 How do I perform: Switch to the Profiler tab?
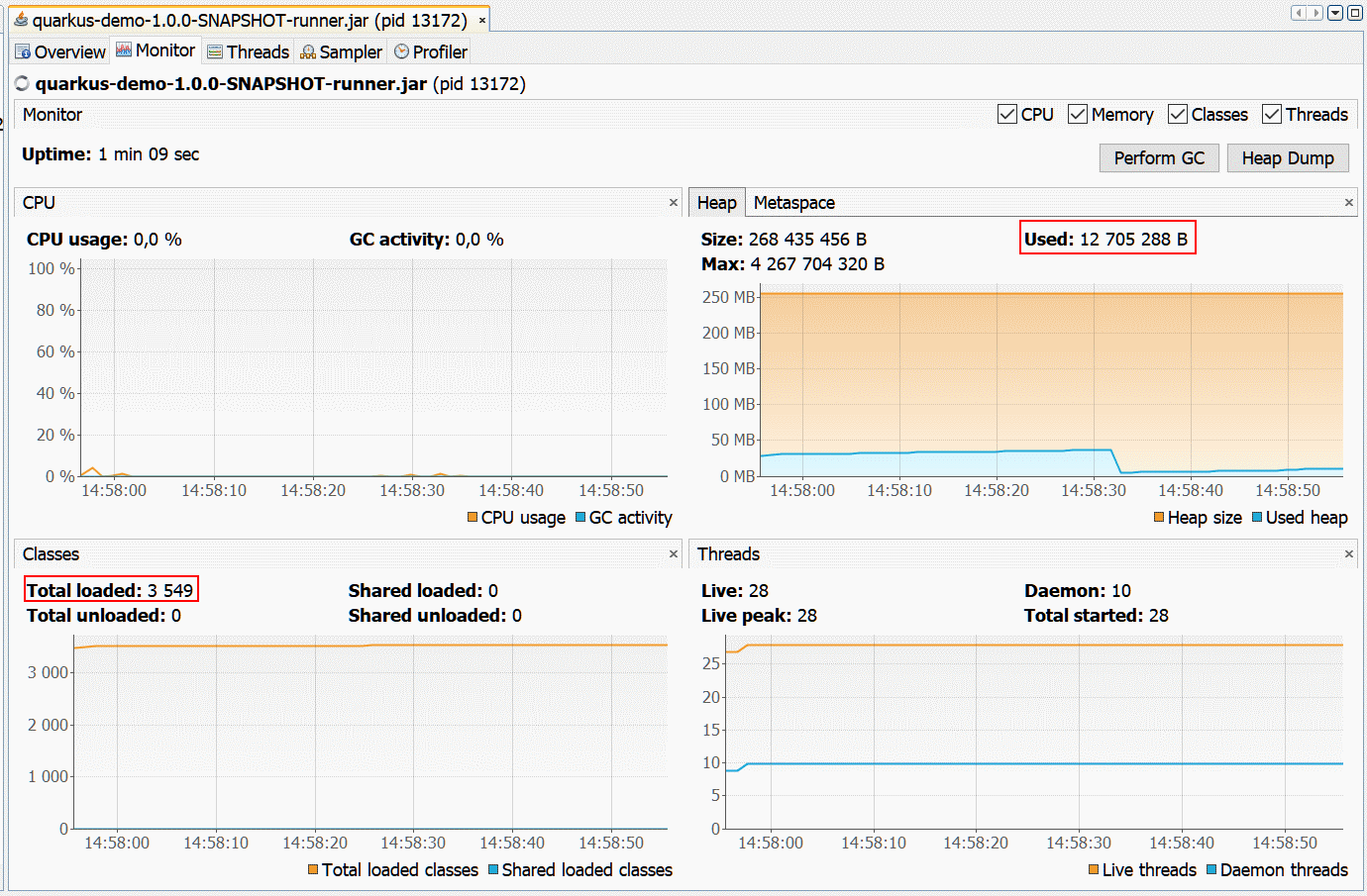coord(431,51)
